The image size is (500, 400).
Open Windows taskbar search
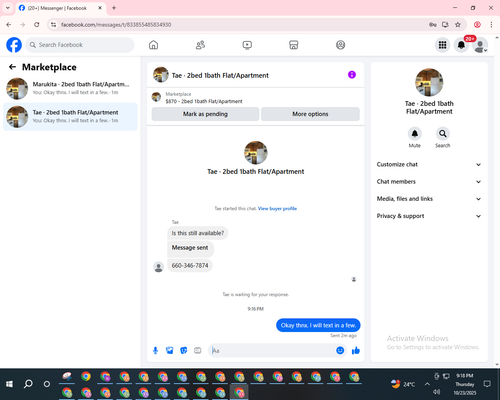28,384
